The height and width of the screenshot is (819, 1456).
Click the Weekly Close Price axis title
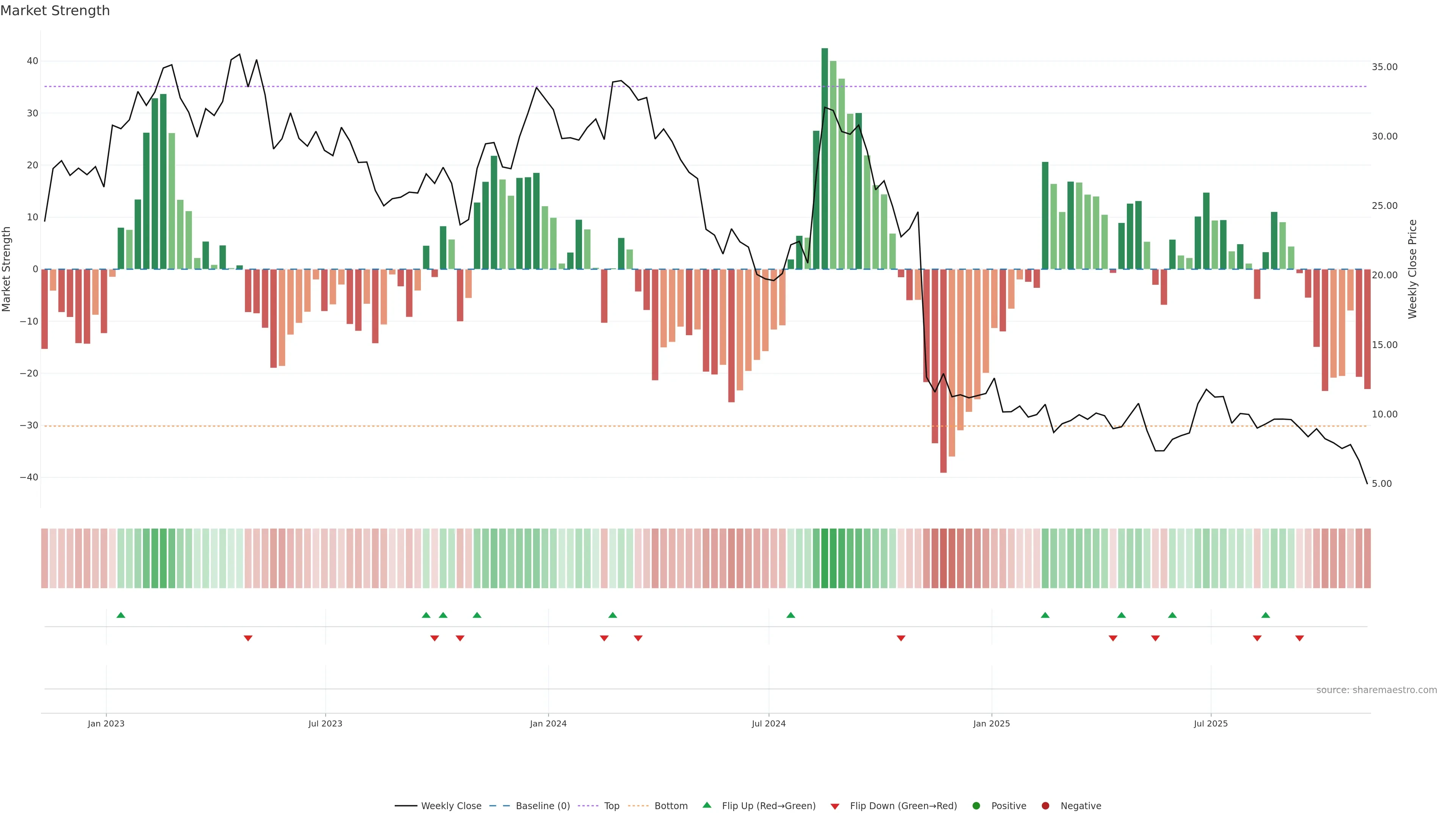click(x=1412, y=269)
